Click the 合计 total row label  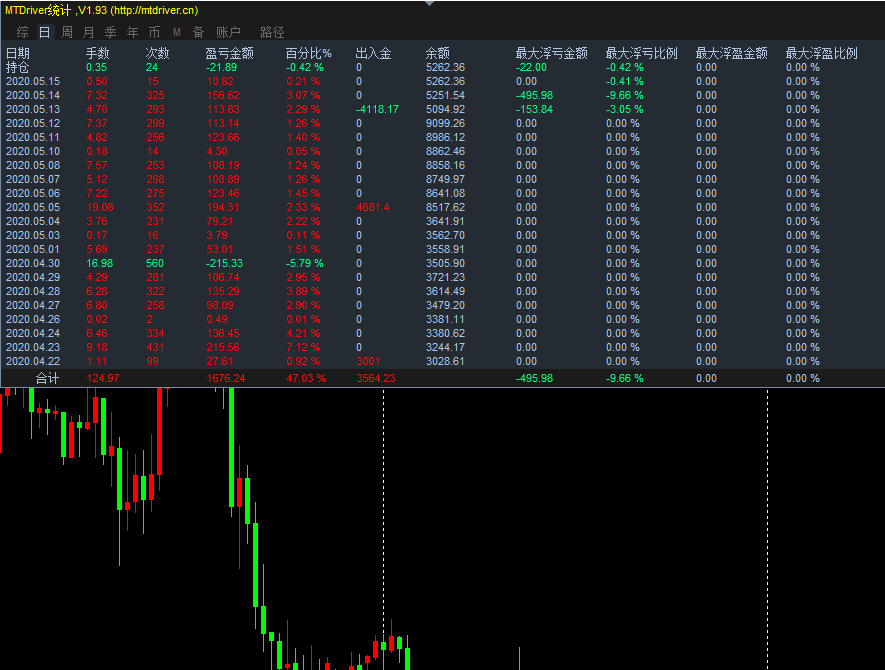(47, 378)
